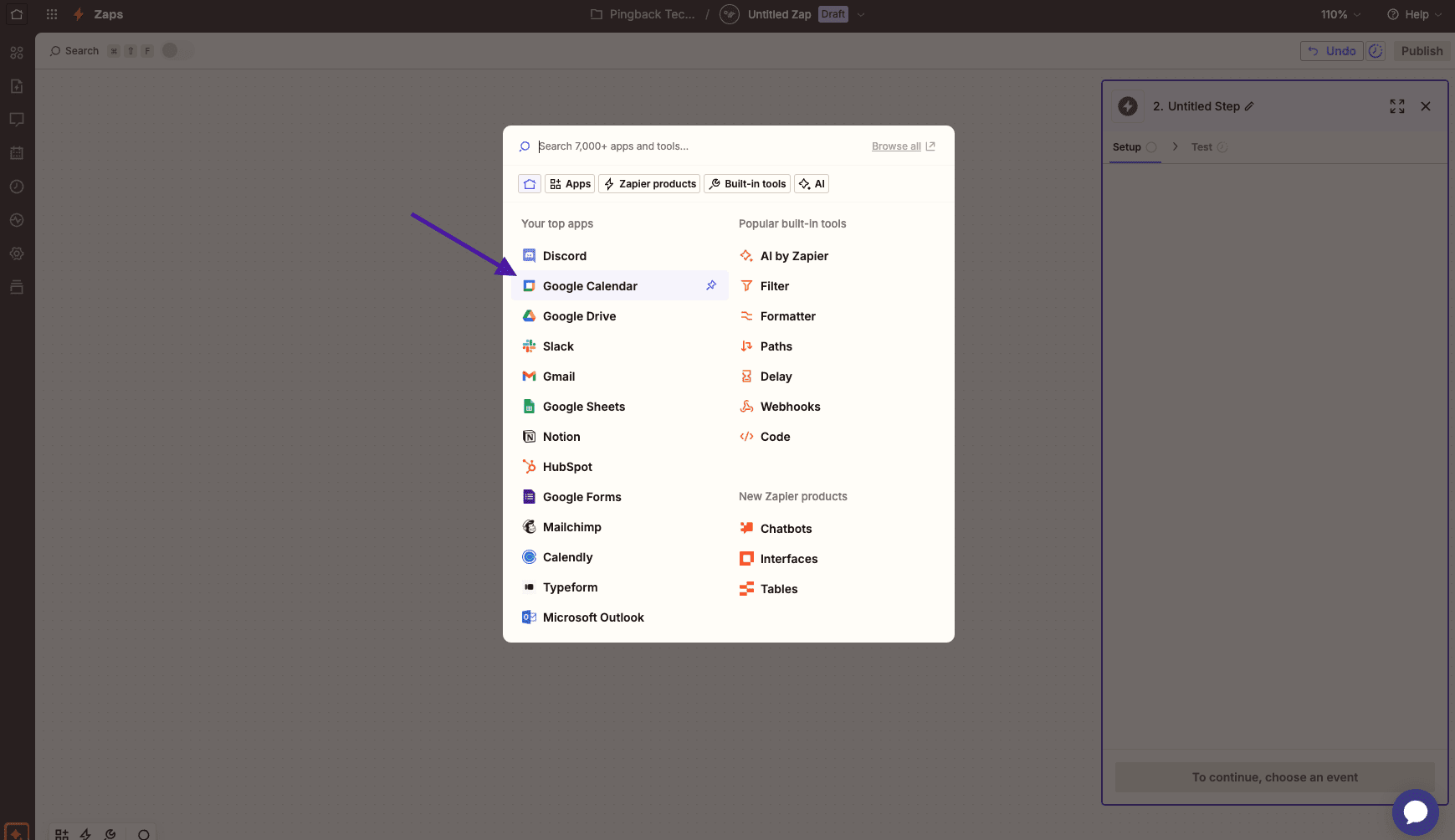
Task: Open the comments icon in left sidebar
Action: pyautogui.click(x=17, y=120)
